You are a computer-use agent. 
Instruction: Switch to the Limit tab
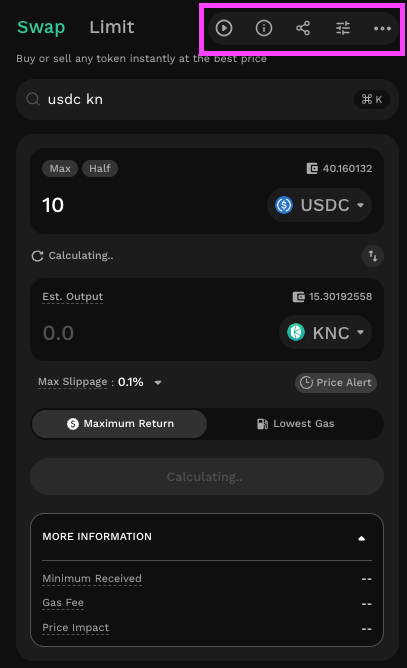[112, 27]
